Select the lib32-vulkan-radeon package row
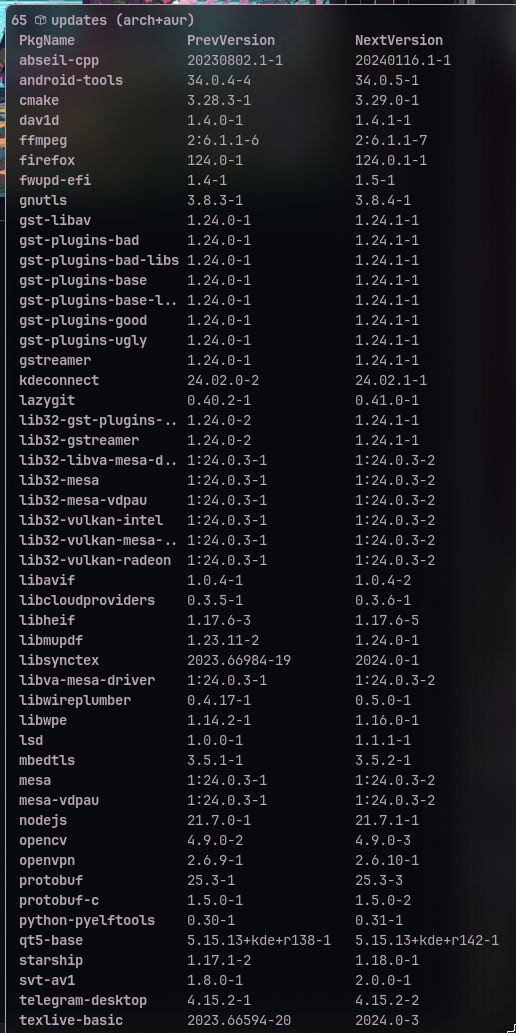 [x=258, y=560]
